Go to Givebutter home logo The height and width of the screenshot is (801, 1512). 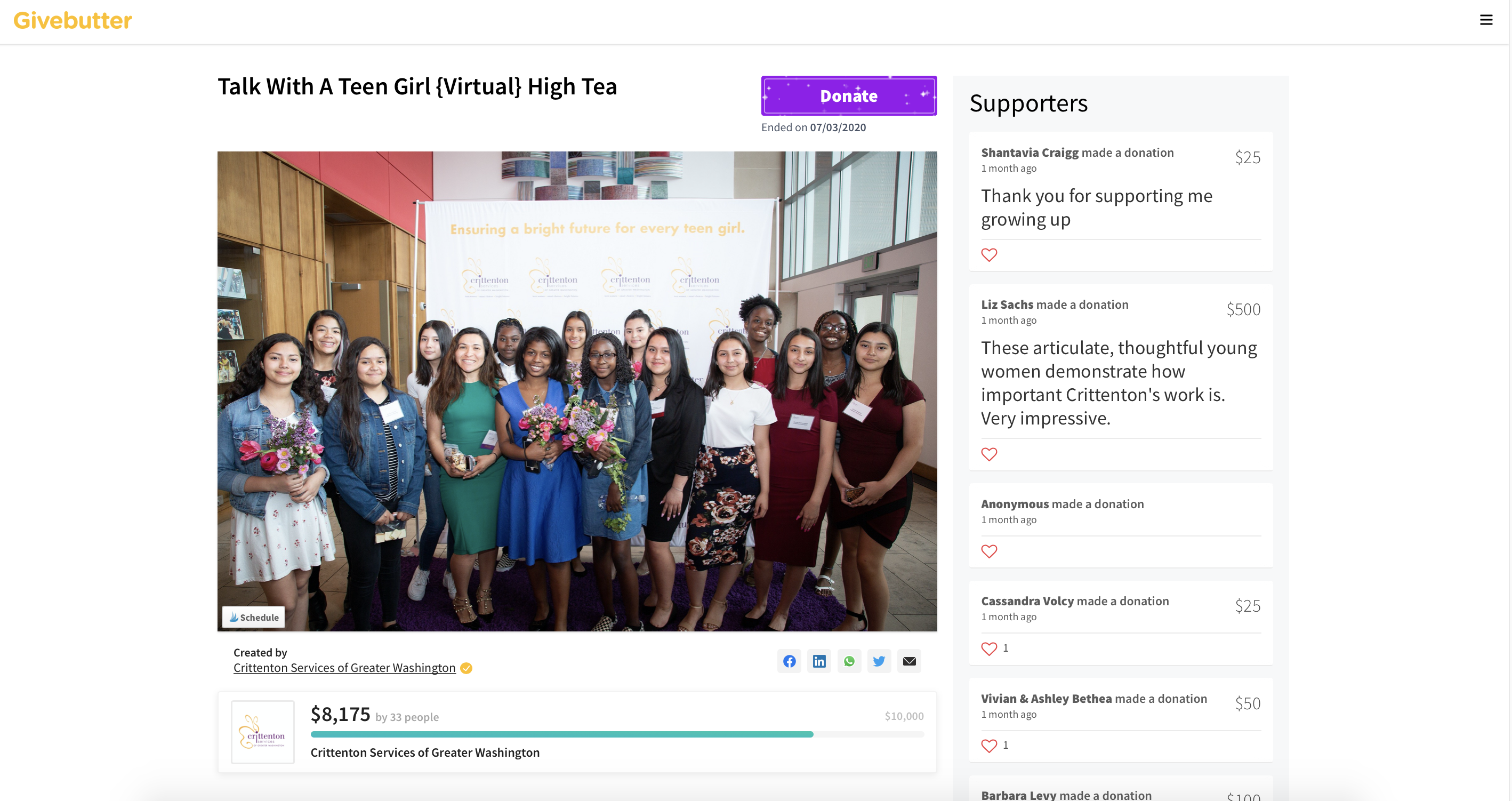click(73, 21)
